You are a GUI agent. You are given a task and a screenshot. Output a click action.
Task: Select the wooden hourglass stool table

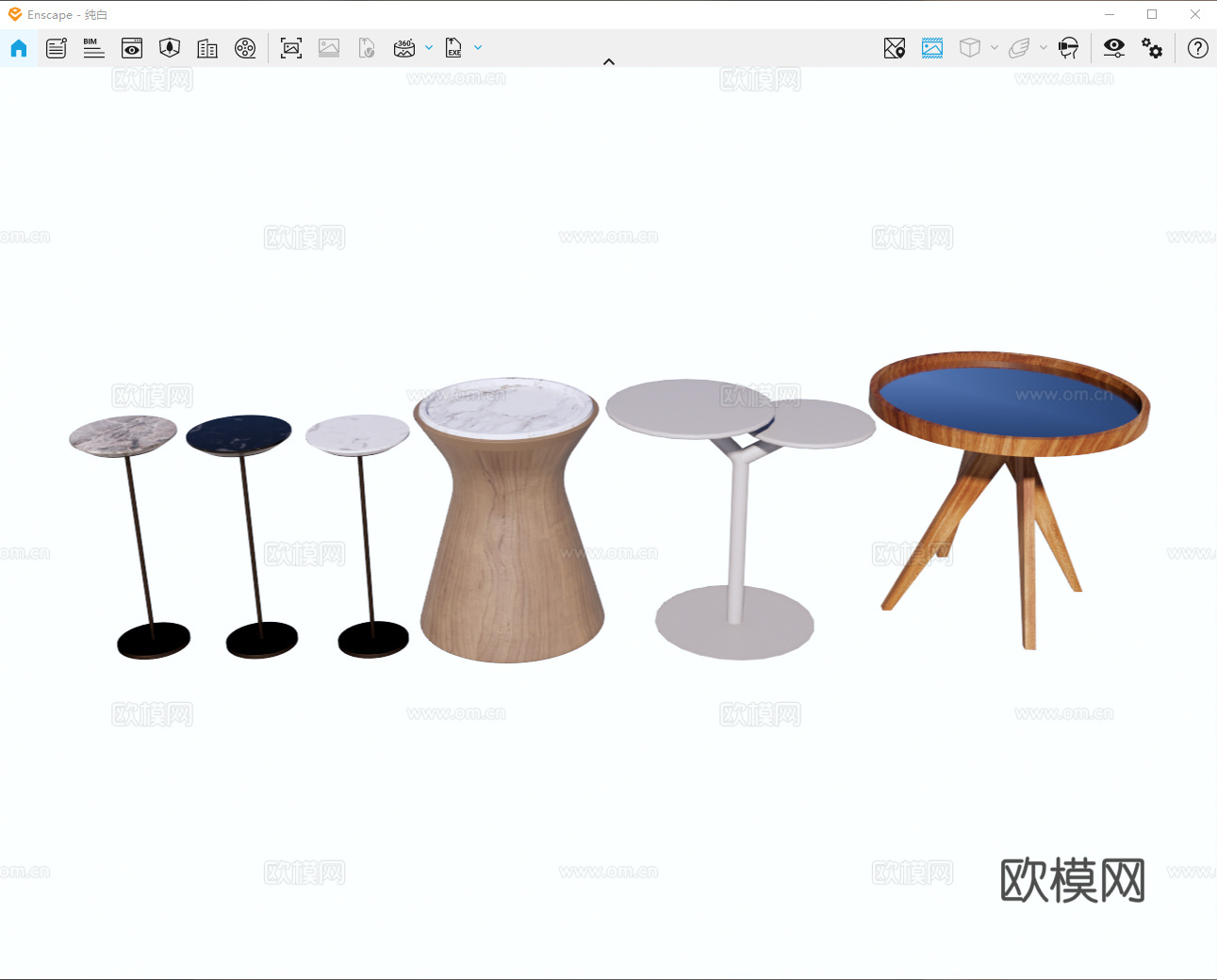click(508, 528)
